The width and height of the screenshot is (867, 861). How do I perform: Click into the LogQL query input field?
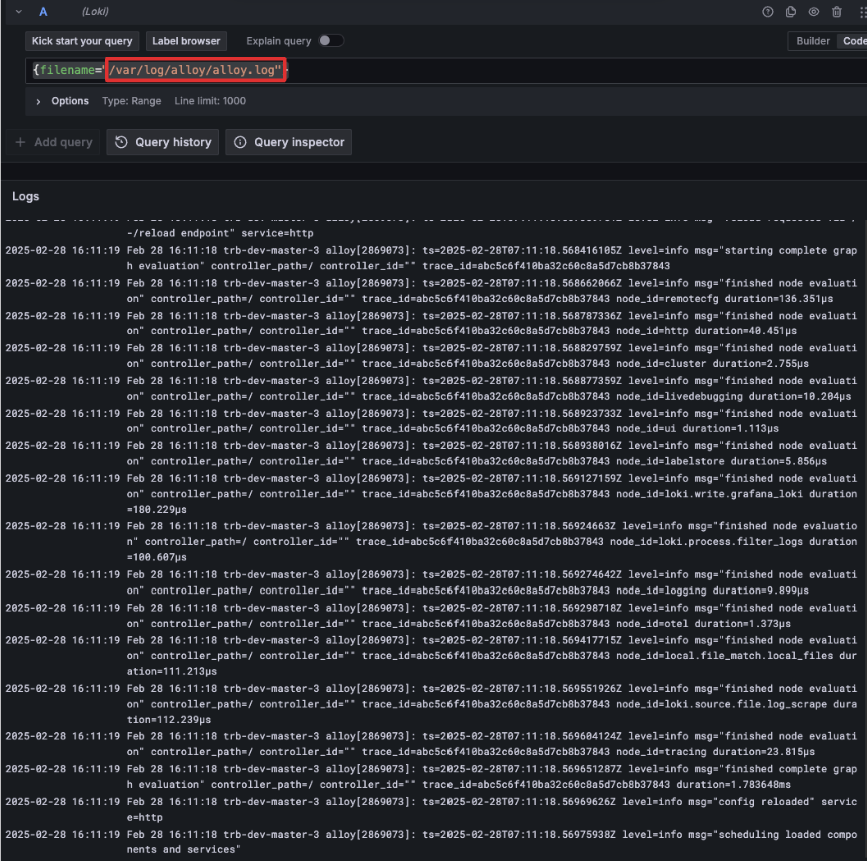click(x=446, y=70)
